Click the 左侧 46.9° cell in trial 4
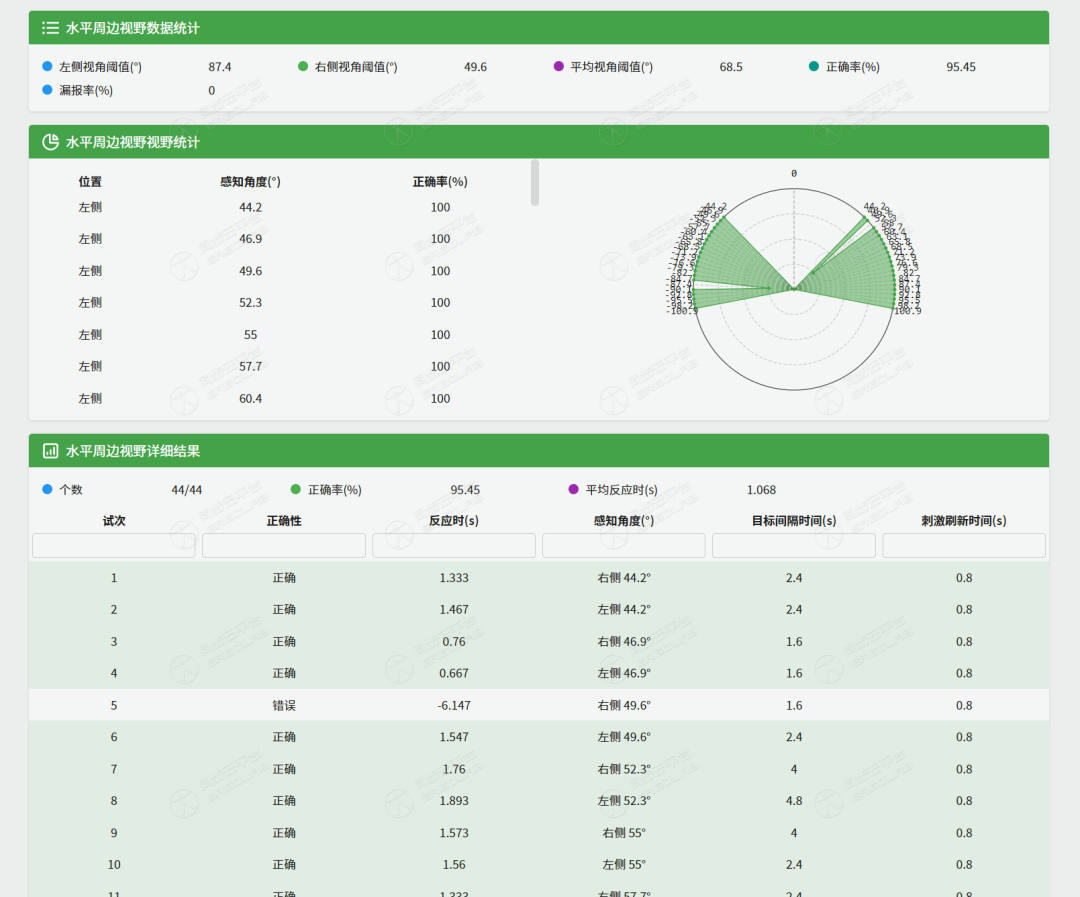This screenshot has width=1080, height=897. [x=623, y=673]
